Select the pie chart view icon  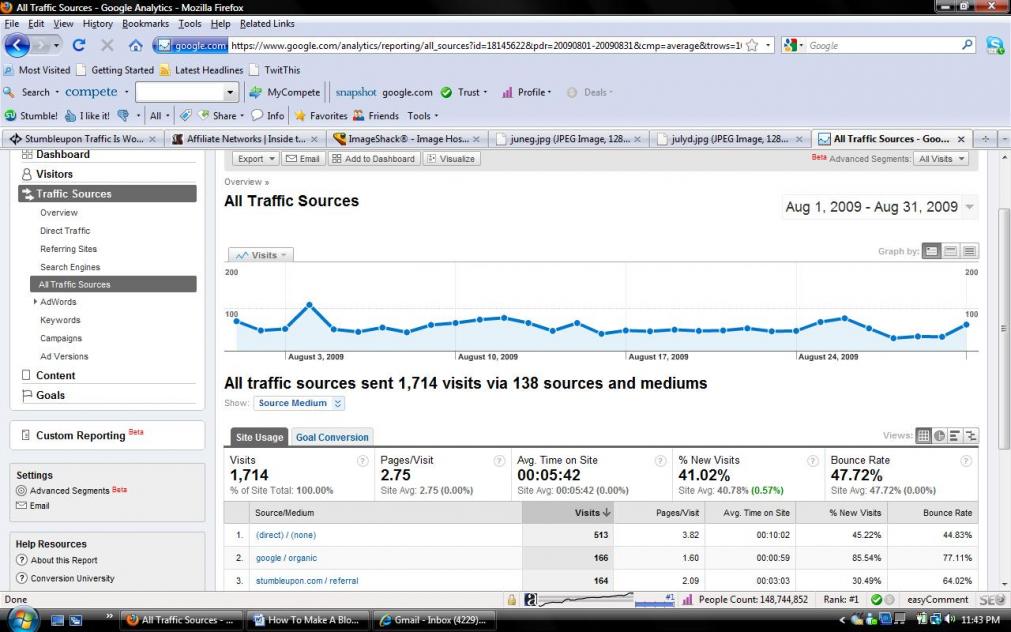point(939,436)
